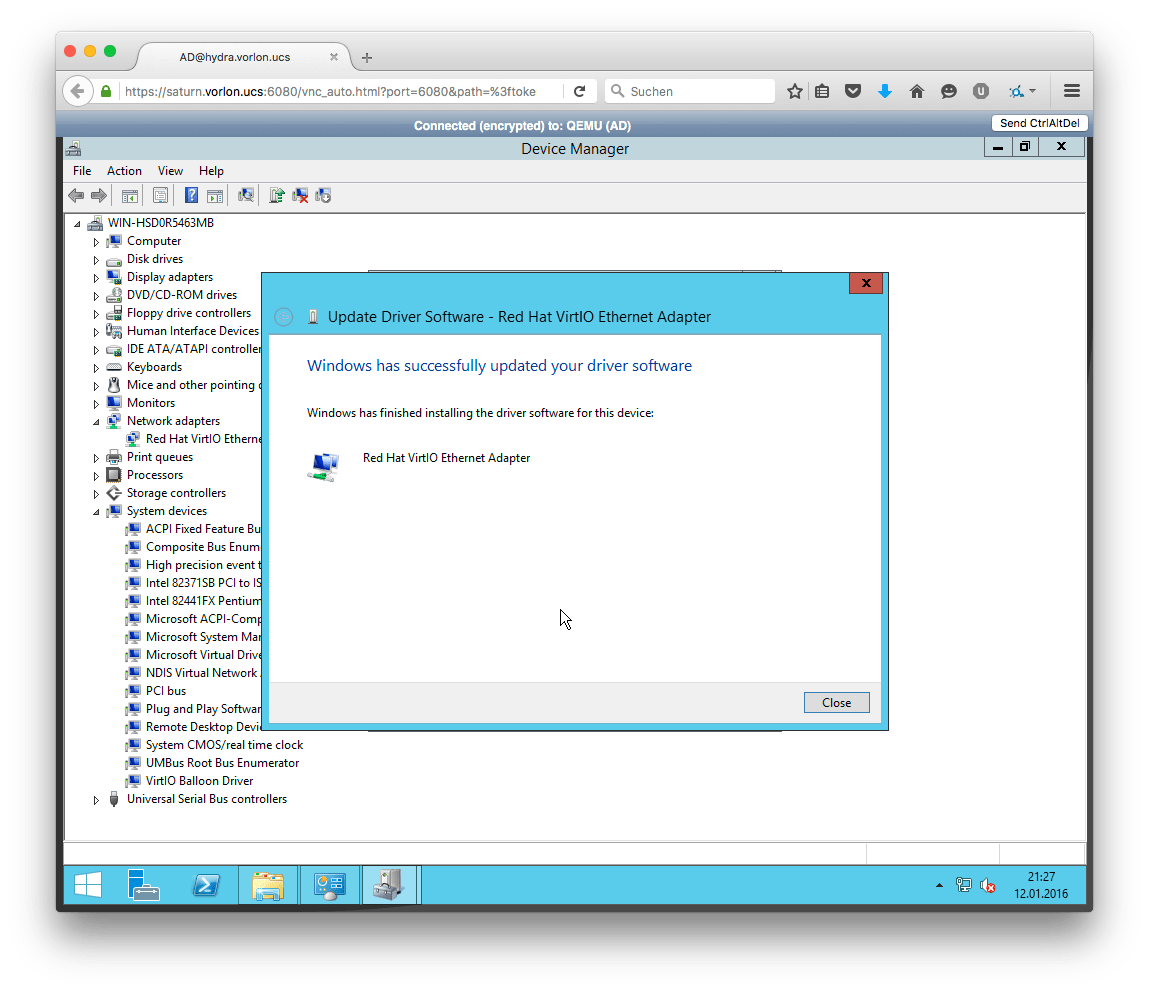The image size is (1149, 992).
Task: Click Scan for hardware changes toolbar icon
Action: point(246,196)
